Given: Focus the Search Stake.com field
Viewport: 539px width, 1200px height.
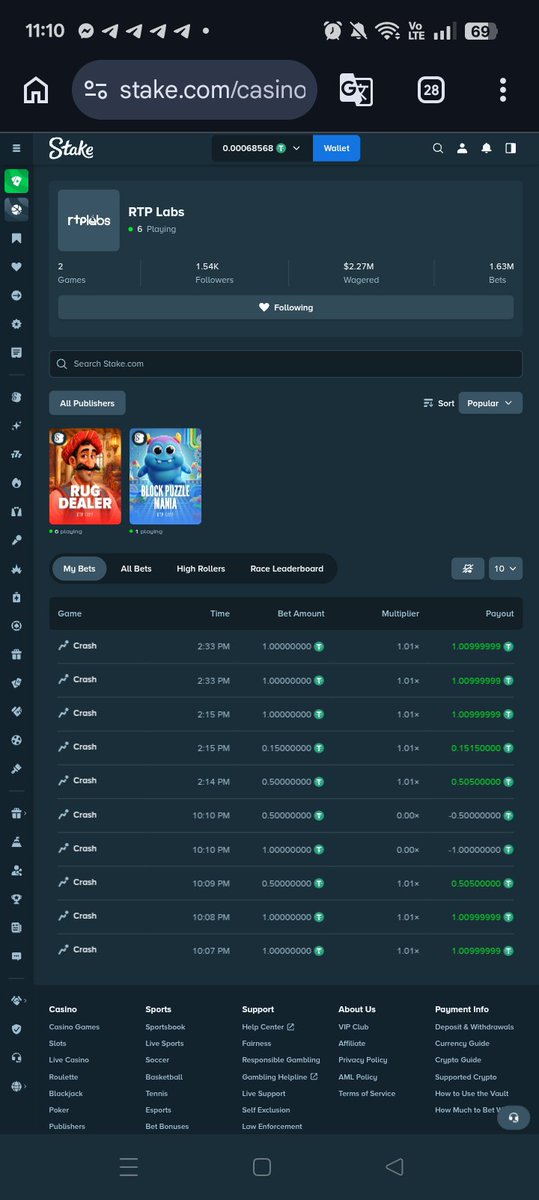Looking at the screenshot, I should tap(286, 364).
